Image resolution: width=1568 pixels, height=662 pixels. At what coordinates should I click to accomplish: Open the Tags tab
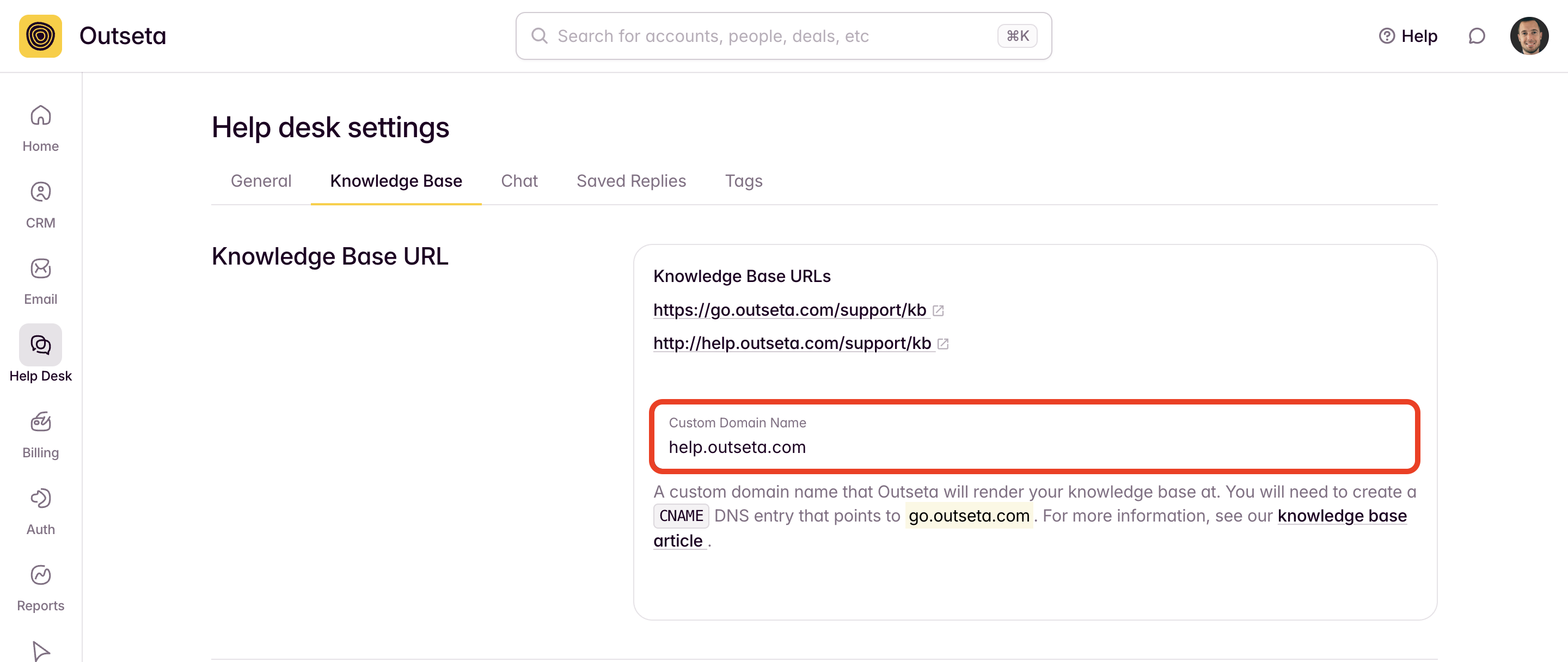pos(743,181)
